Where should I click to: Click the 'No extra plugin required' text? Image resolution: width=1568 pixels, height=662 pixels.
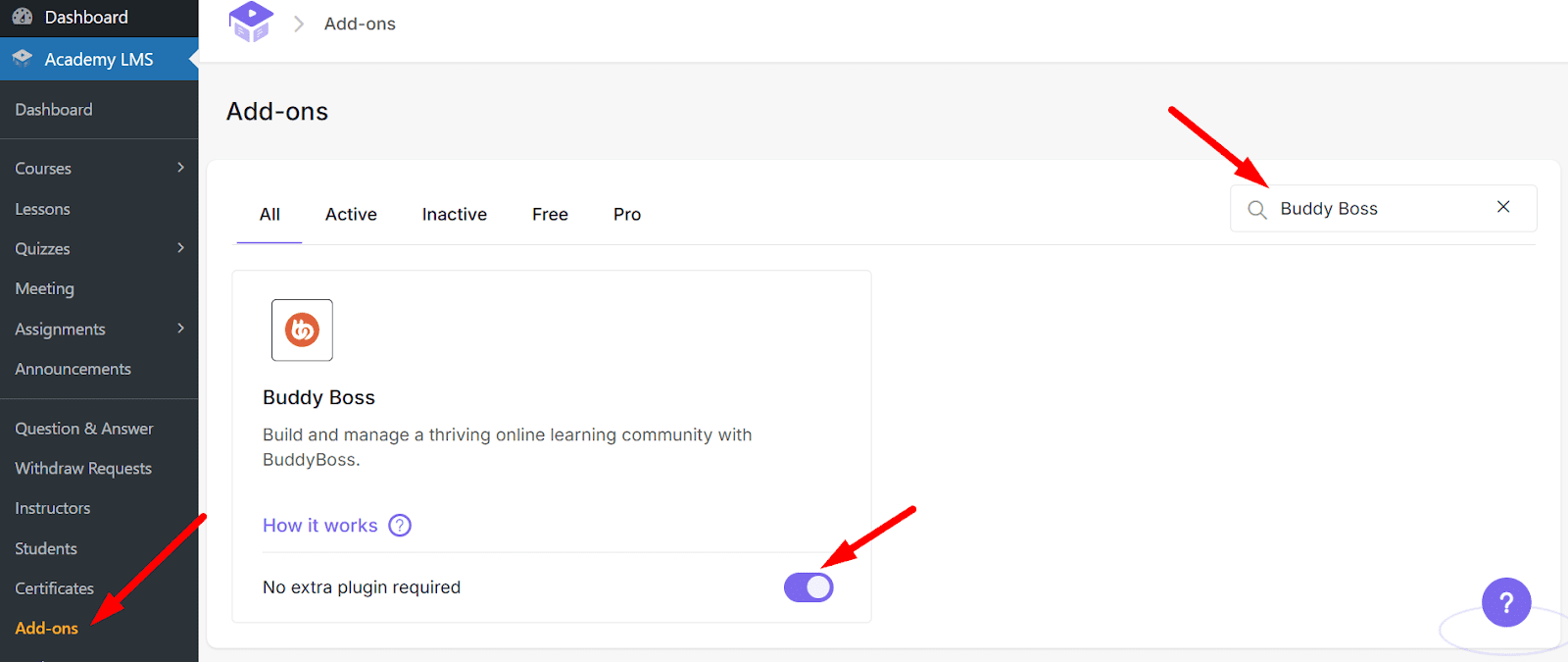point(362,587)
